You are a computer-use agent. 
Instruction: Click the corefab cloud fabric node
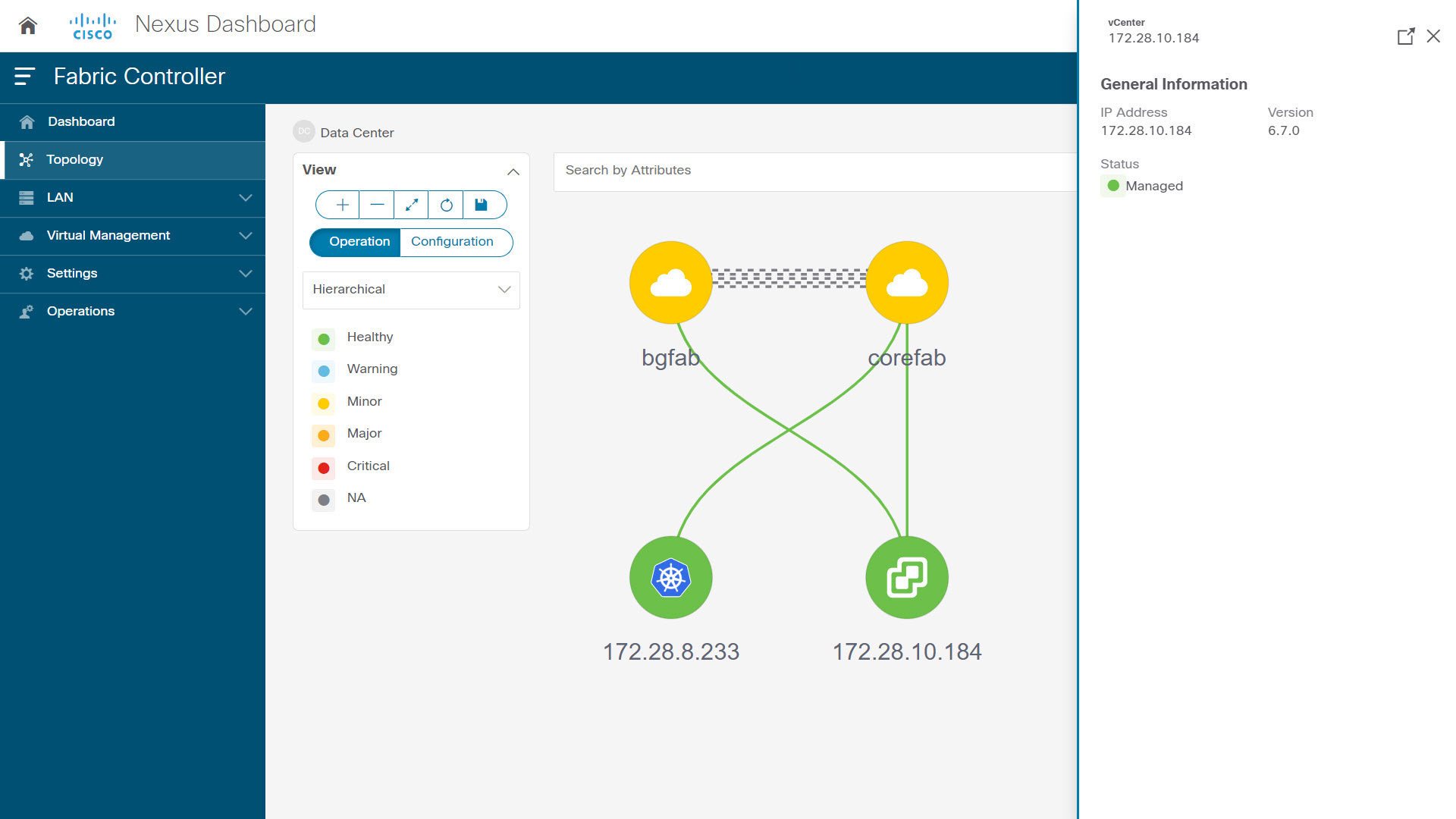point(905,283)
